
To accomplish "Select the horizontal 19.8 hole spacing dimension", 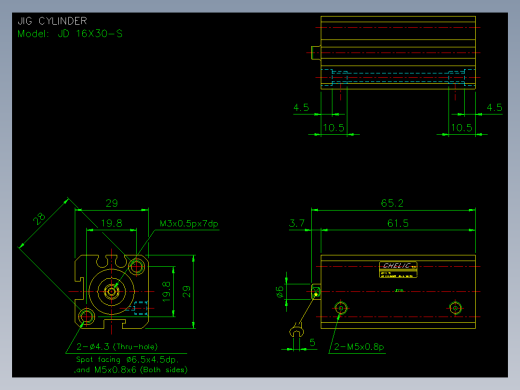I will tap(112, 223).
